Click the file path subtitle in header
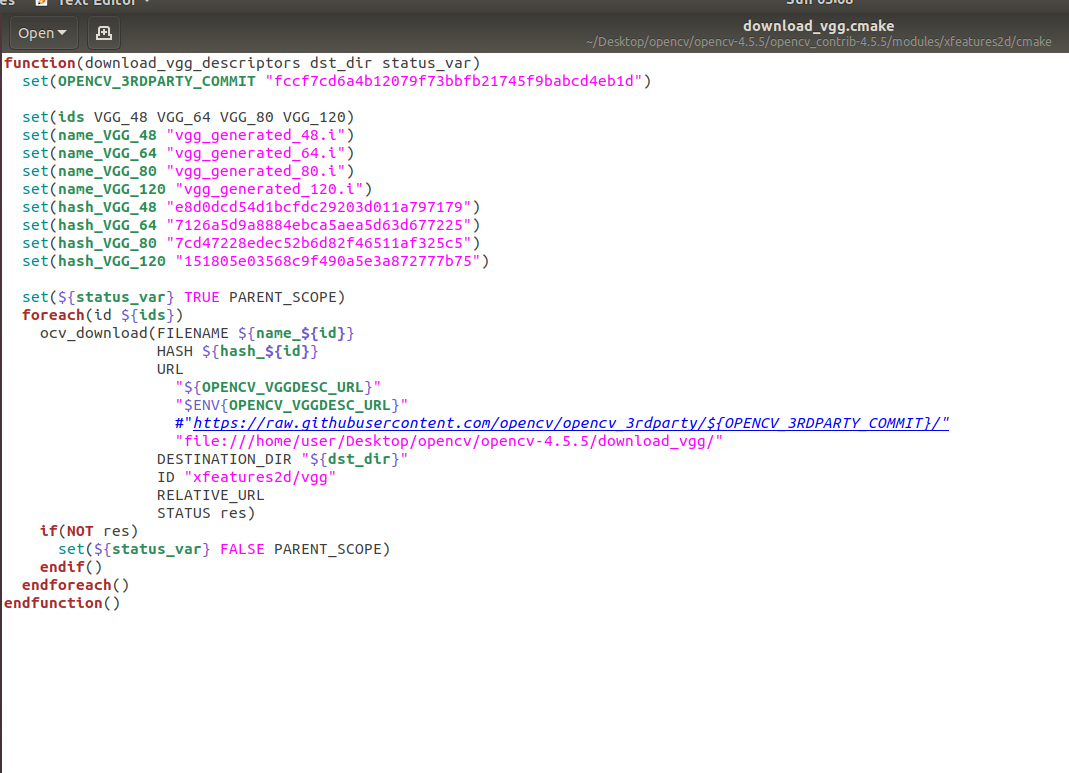This screenshot has height=773, width=1069. click(x=818, y=42)
